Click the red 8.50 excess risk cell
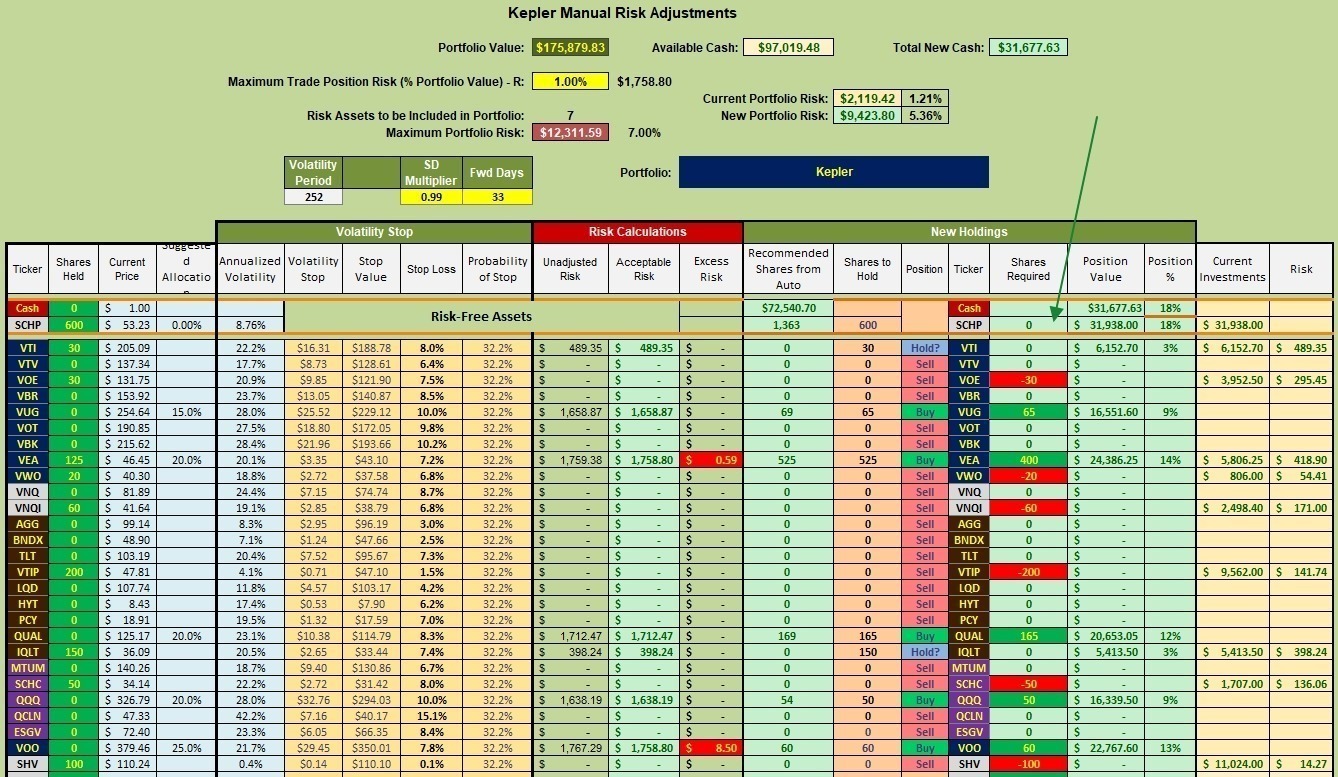The image size is (1338, 777). pos(711,748)
